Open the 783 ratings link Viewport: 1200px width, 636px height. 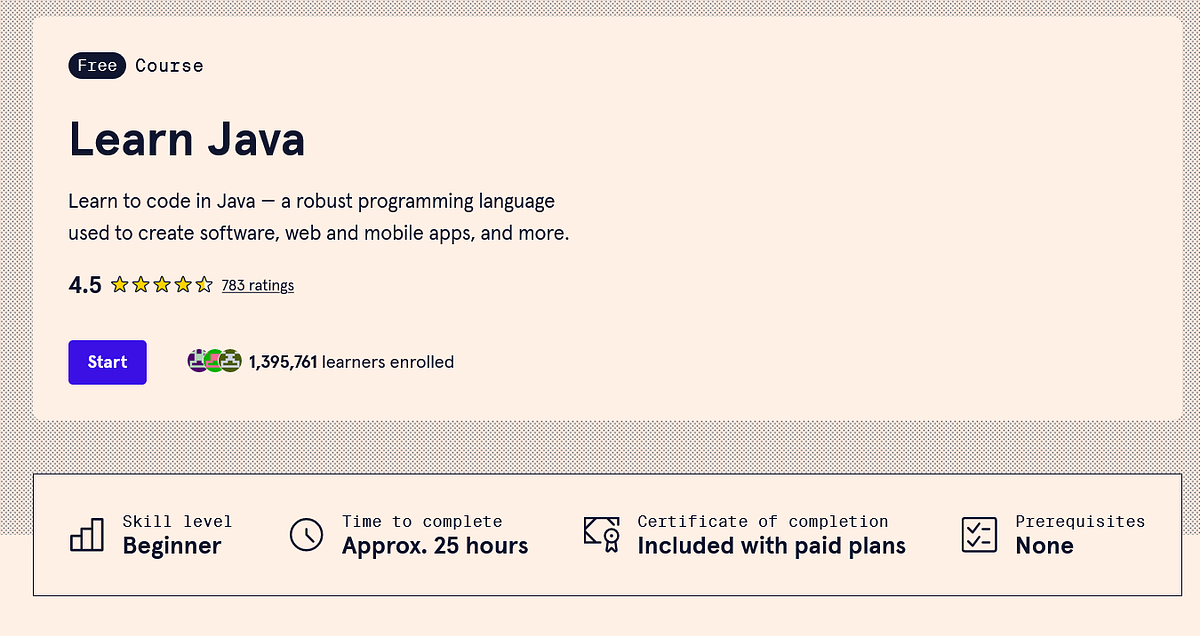pyautogui.click(x=258, y=285)
